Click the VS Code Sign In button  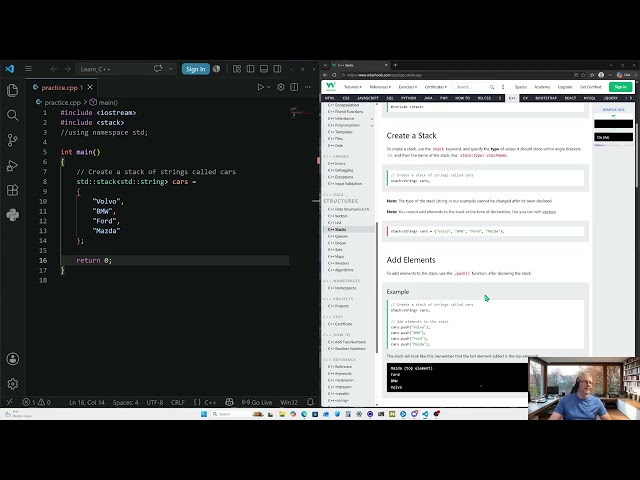coord(196,69)
